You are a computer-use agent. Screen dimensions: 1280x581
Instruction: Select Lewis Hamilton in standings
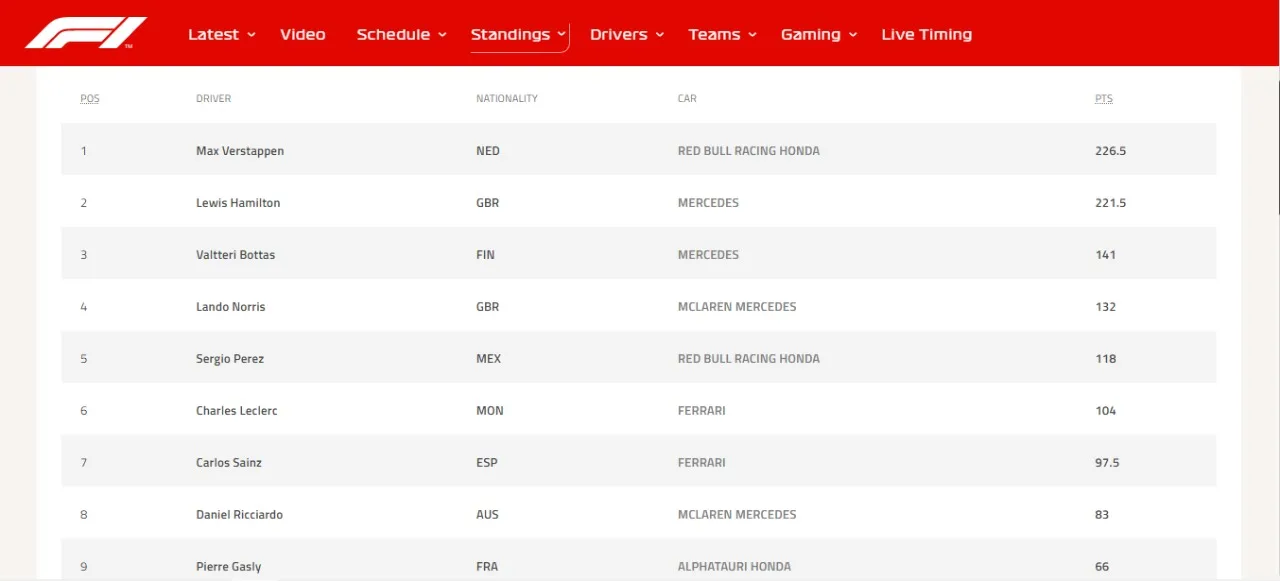[x=238, y=203]
